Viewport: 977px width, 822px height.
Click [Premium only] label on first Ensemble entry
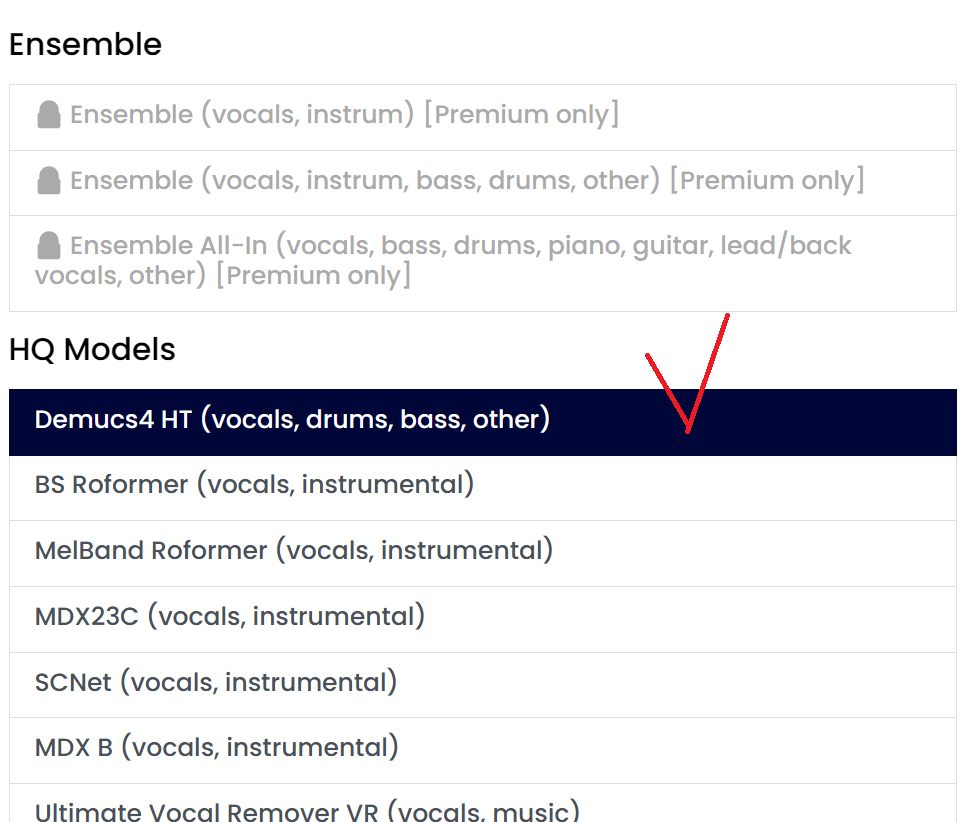point(521,115)
